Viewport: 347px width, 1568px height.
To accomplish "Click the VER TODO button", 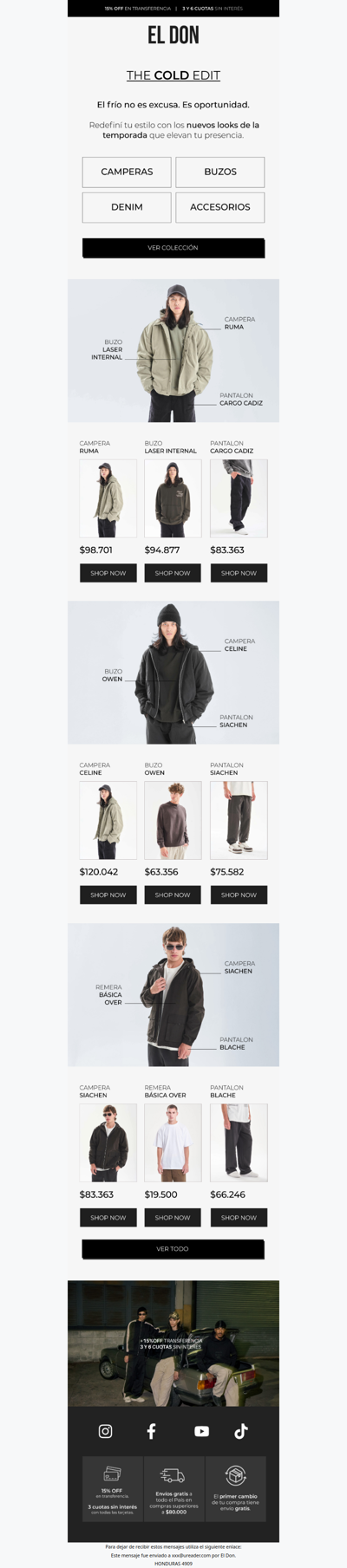I will point(173,1249).
